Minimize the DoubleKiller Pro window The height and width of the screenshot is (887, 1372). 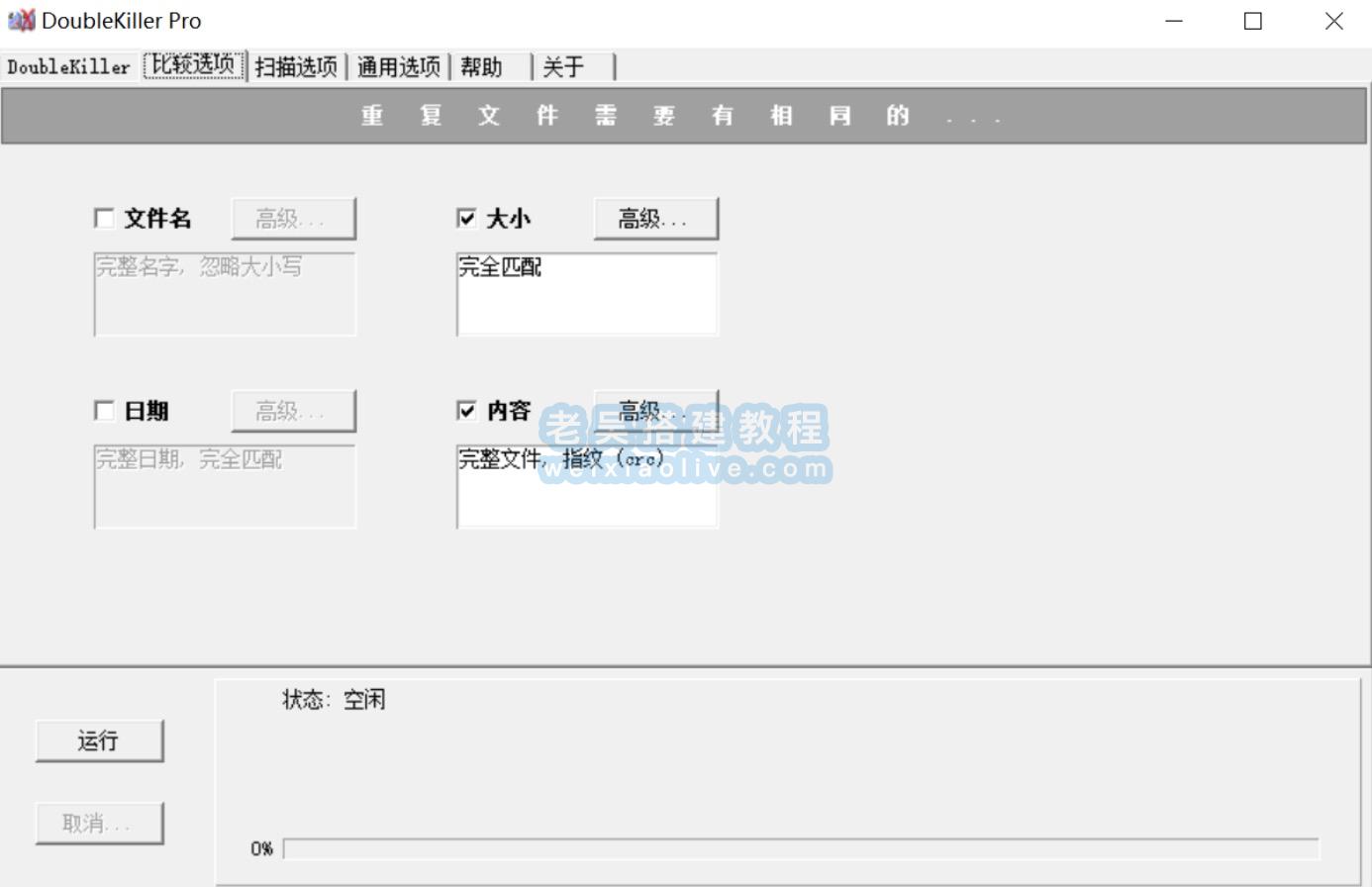click(1174, 21)
